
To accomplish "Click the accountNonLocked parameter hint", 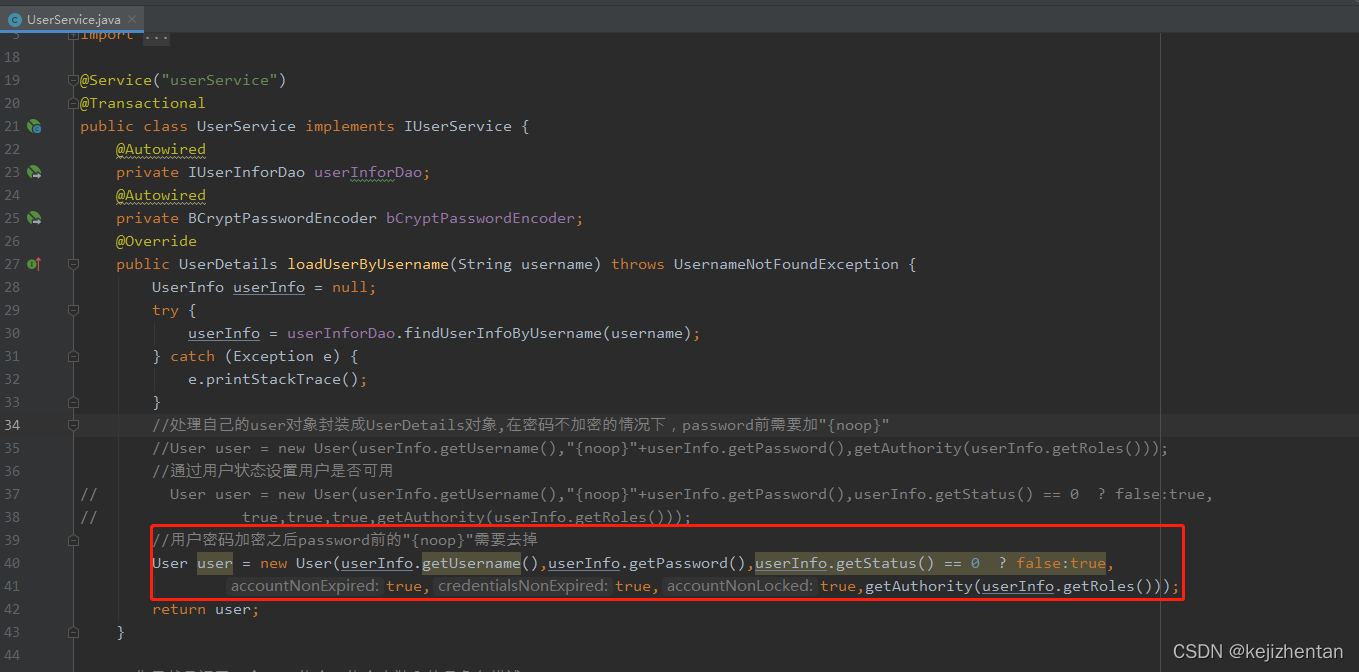I will 740,586.
